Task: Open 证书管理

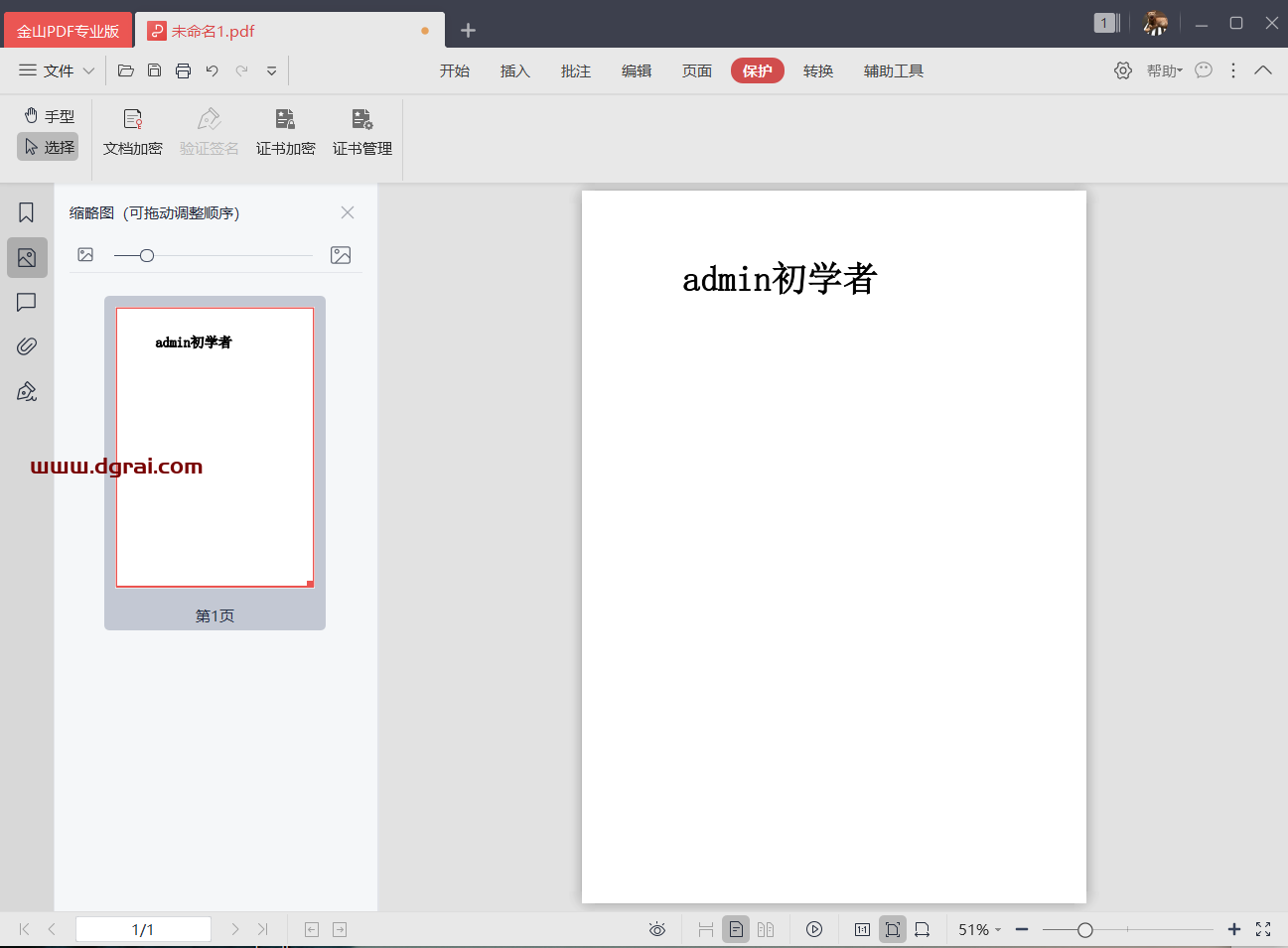Action: click(362, 133)
